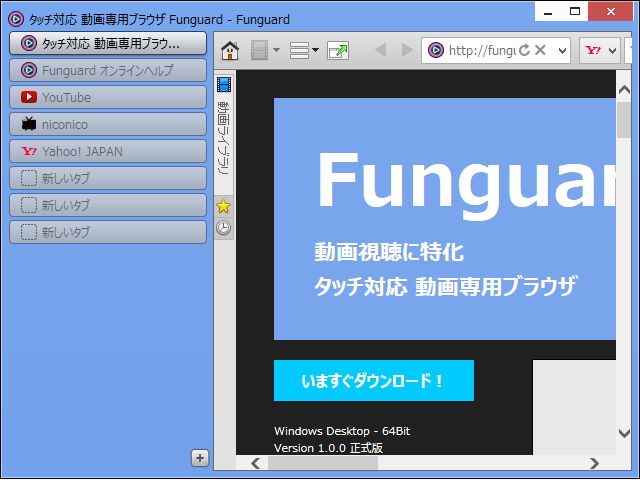The width and height of the screenshot is (640, 480).
Task: Click the horizontal scrollbar thumb
Action: (323, 463)
